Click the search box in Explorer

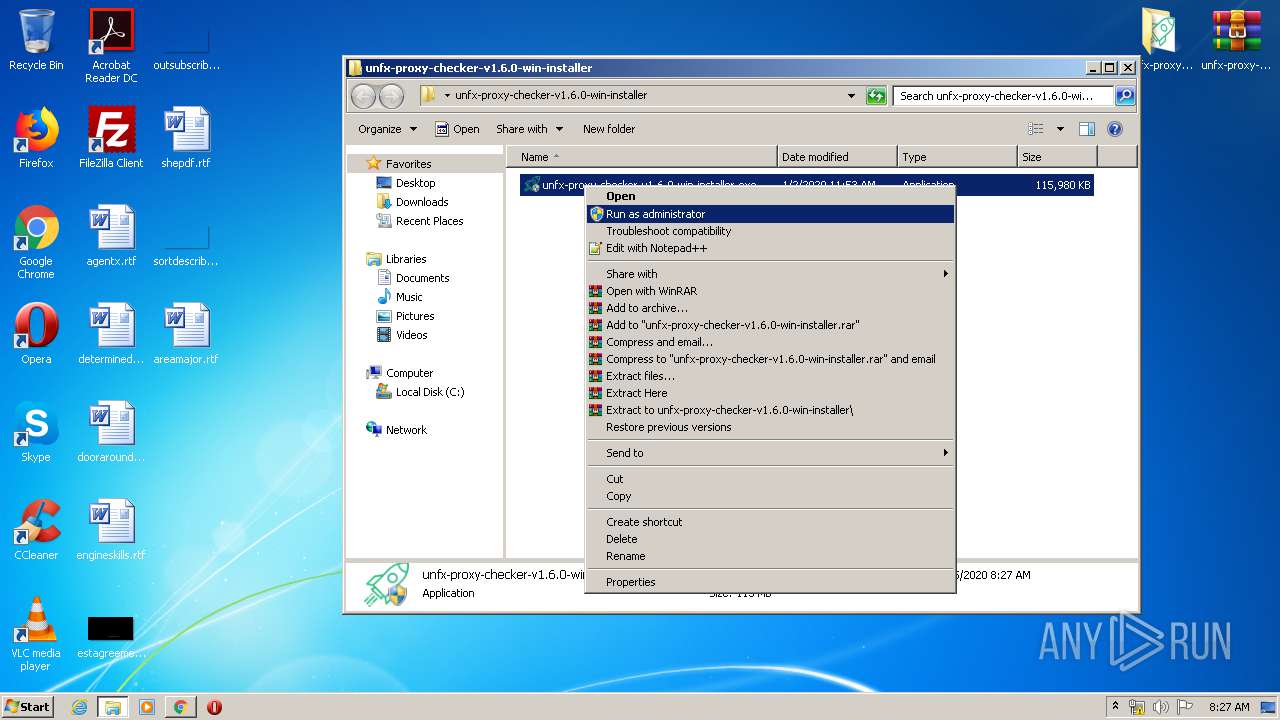click(x=1002, y=96)
